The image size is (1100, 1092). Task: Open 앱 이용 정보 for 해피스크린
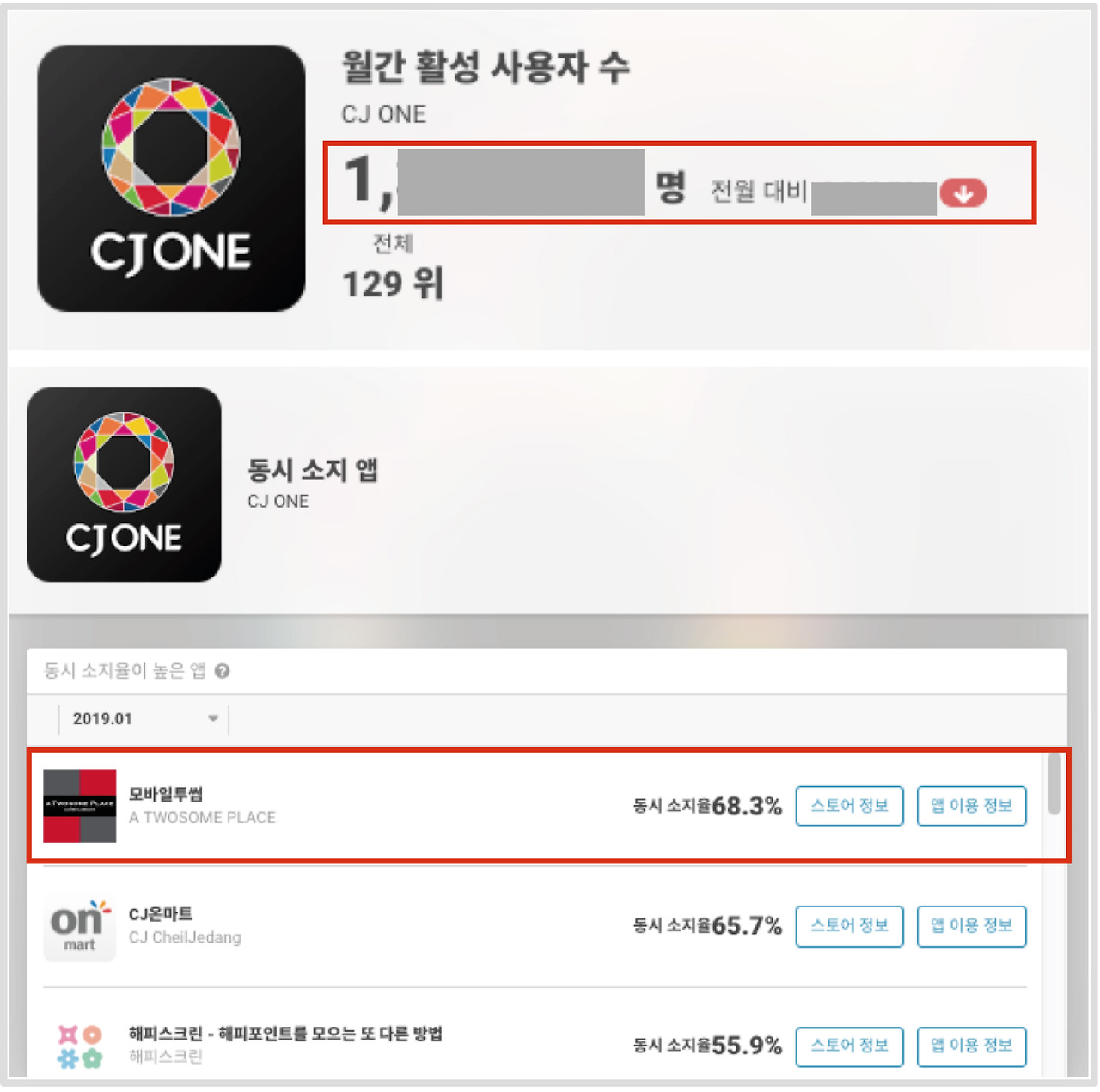pos(971,1046)
